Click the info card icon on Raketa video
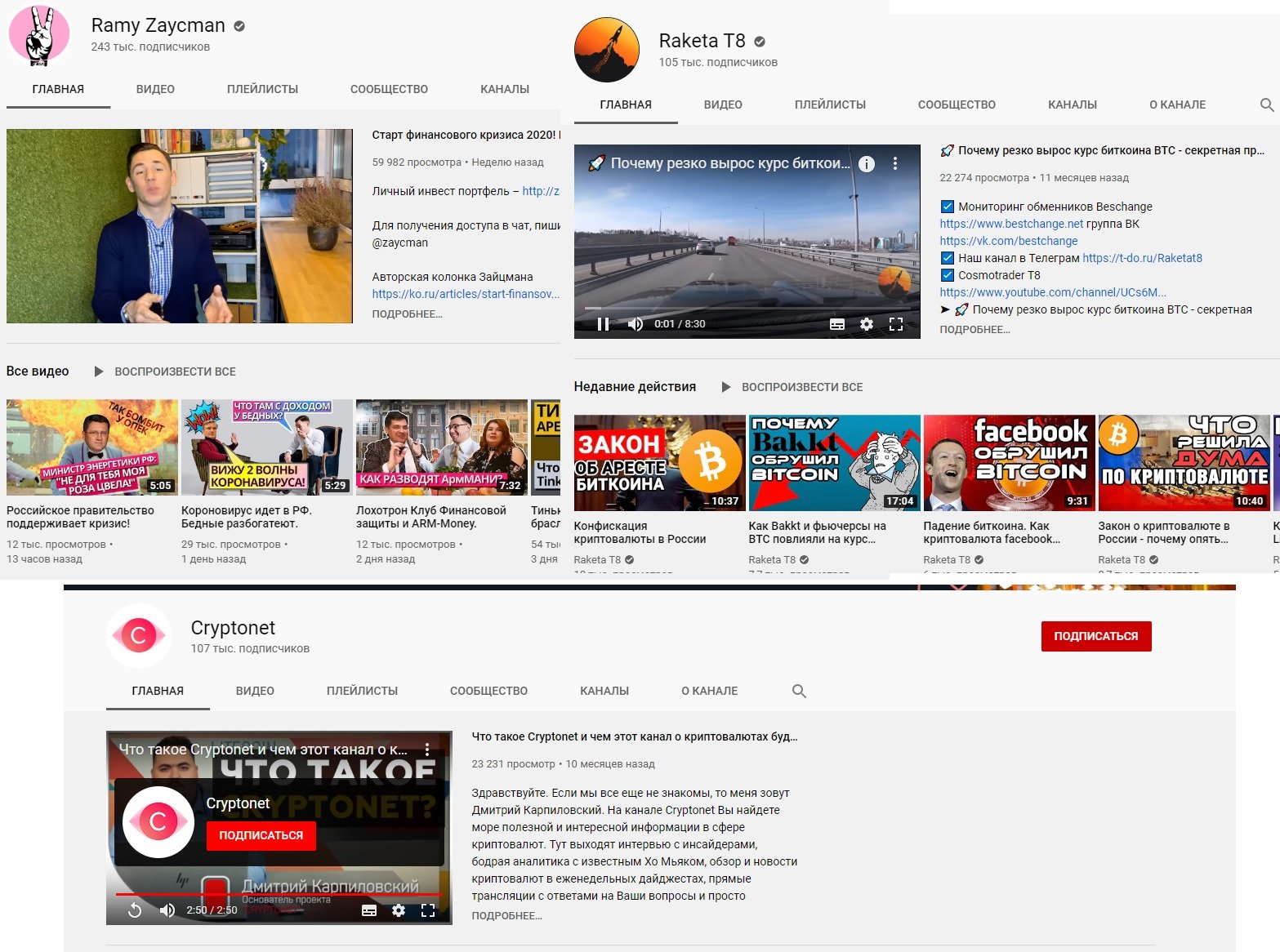The height and width of the screenshot is (952, 1280). click(x=867, y=164)
